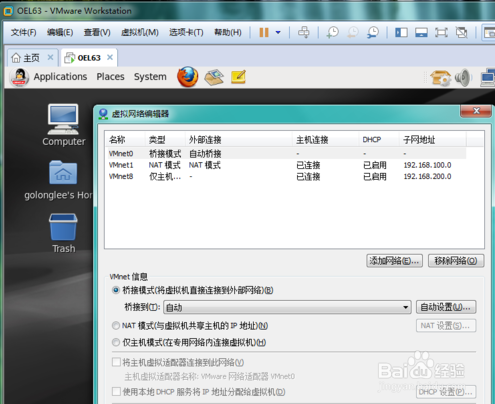Viewport: 495px width, 404px height.
Task: Open the 编辑(E) menu
Action: [x=60, y=32]
